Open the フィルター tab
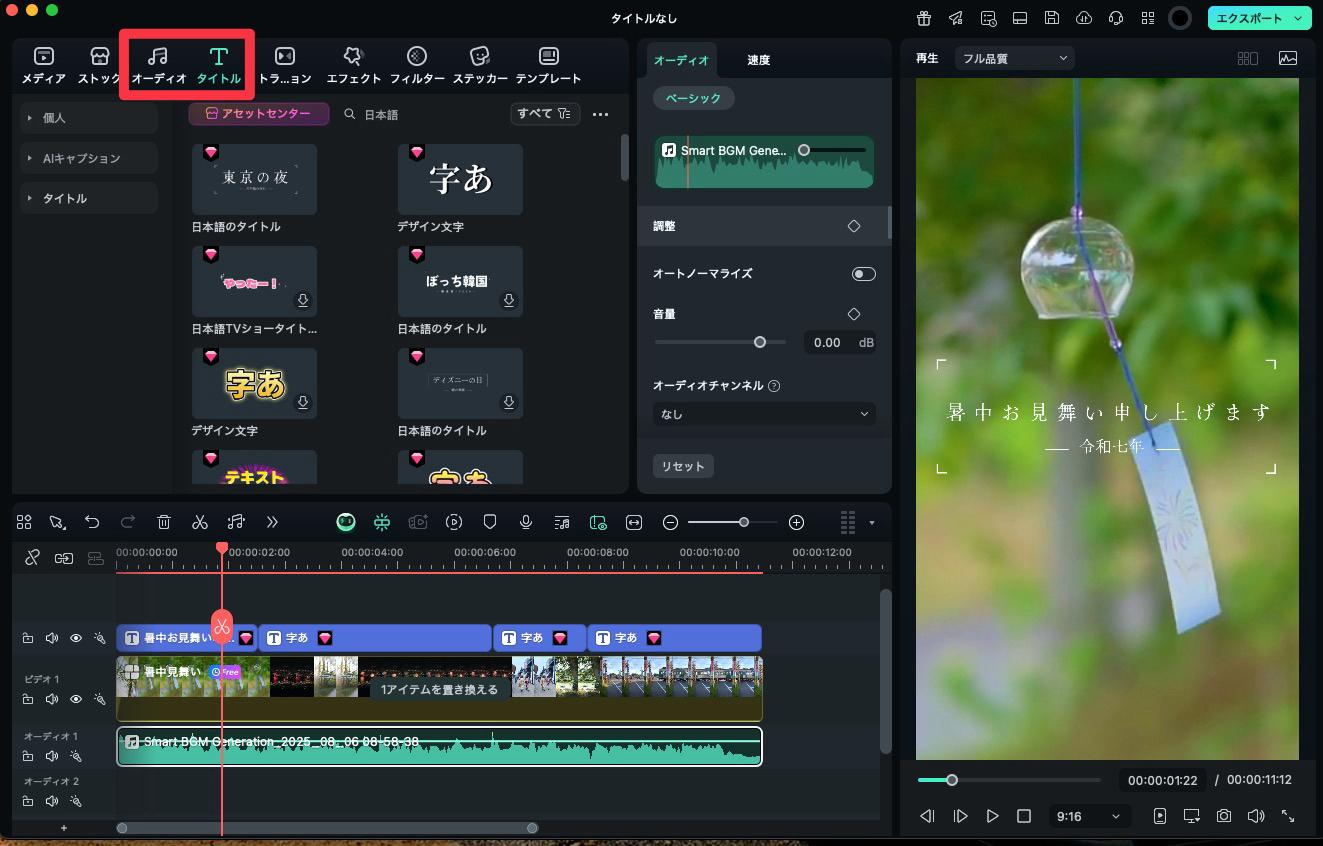 tap(417, 65)
